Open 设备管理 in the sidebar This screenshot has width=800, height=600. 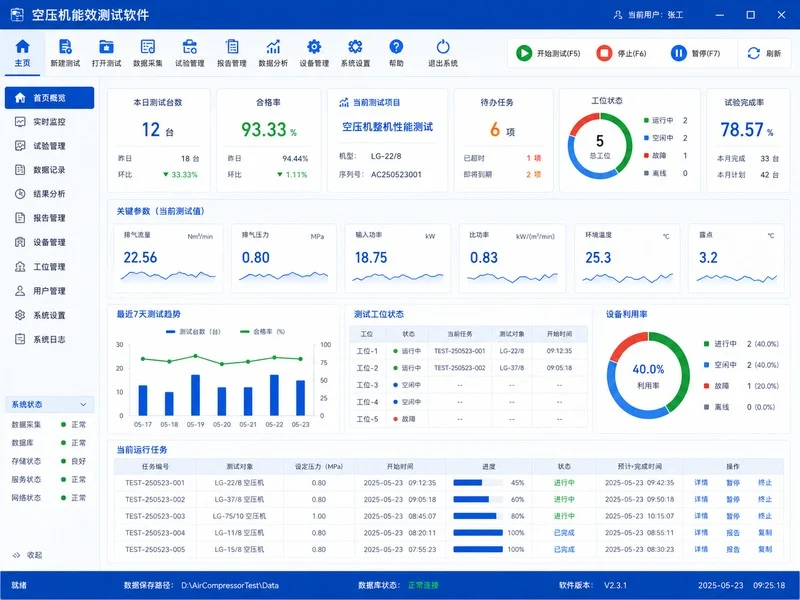49,242
